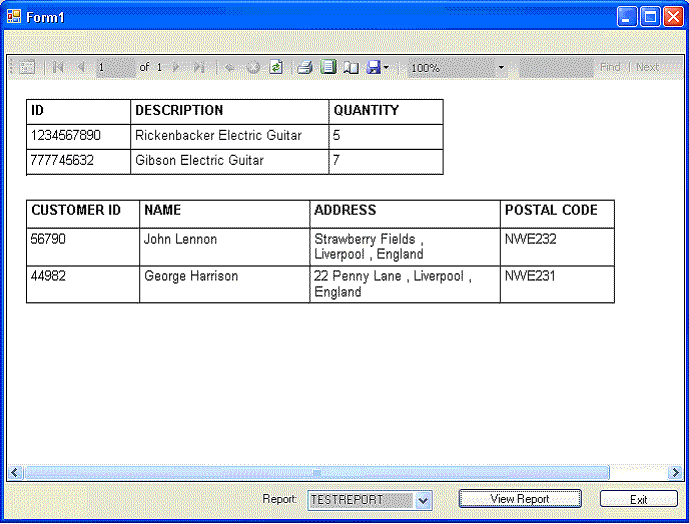
Task: Open the export format dropdown arrow
Action: tap(386, 68)
